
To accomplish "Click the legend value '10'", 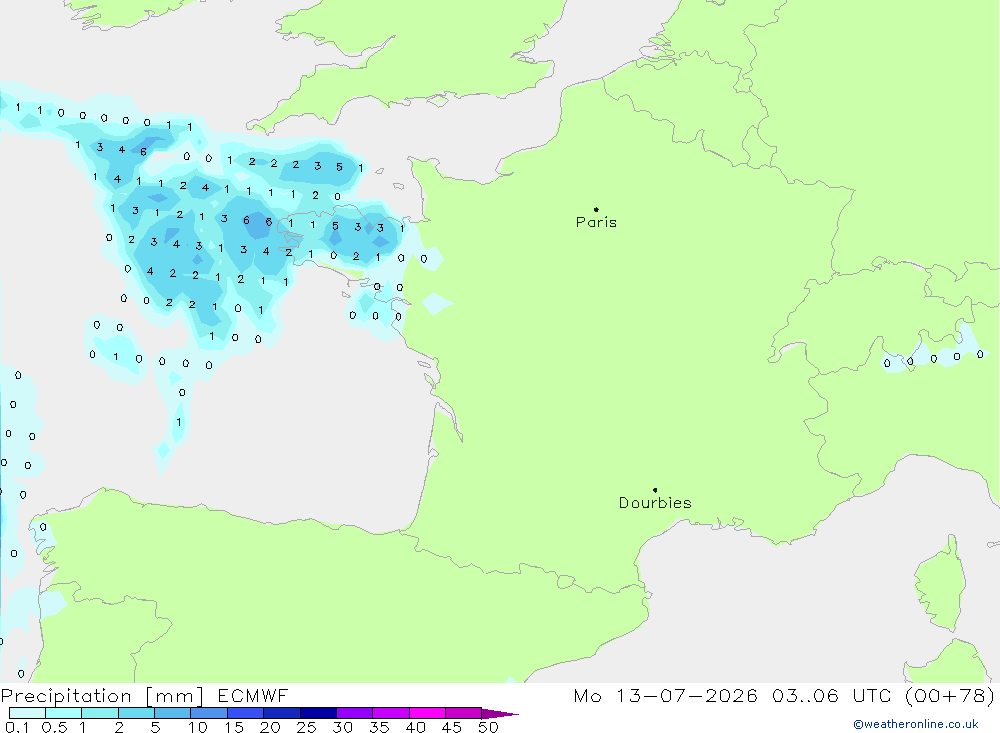I will click(x=198, y=727).
